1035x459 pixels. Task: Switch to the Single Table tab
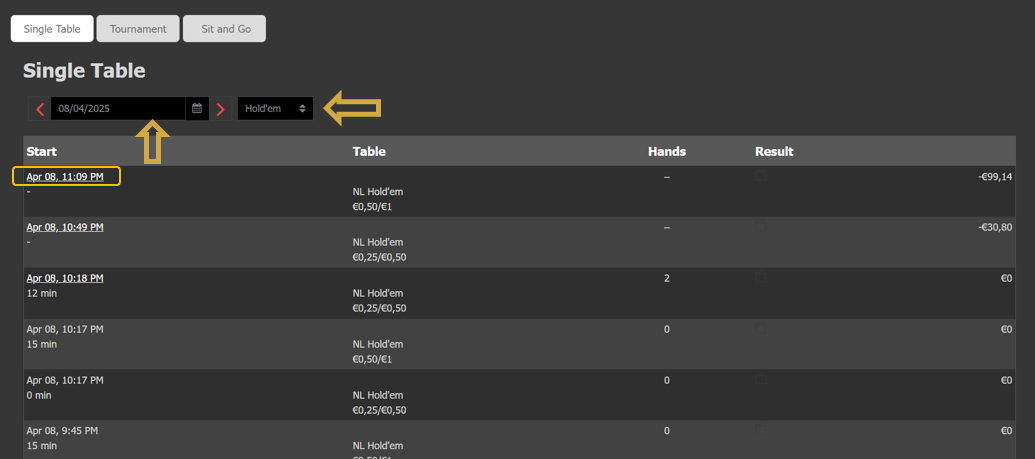(52, 29)
